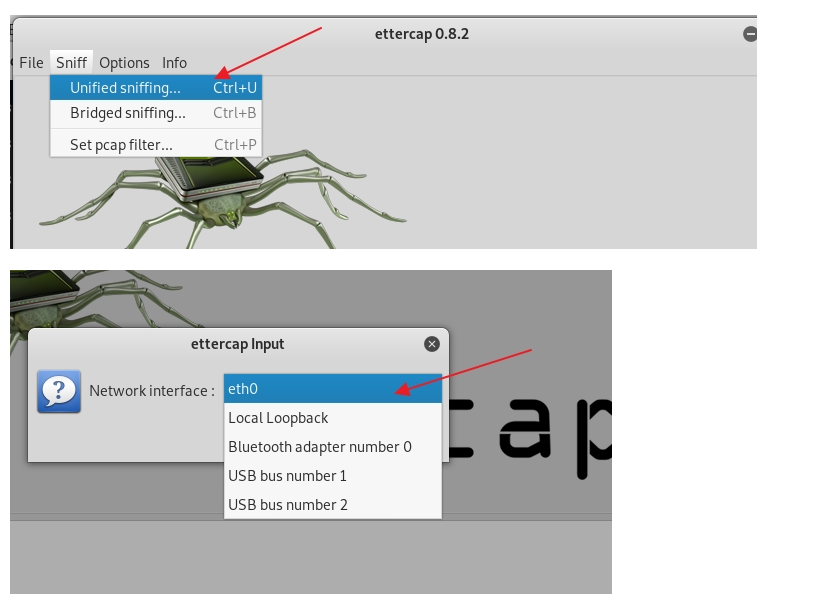Choose USB bus number 1 interface
This screenshot has height=603, width=830.
tap(332, 476)
